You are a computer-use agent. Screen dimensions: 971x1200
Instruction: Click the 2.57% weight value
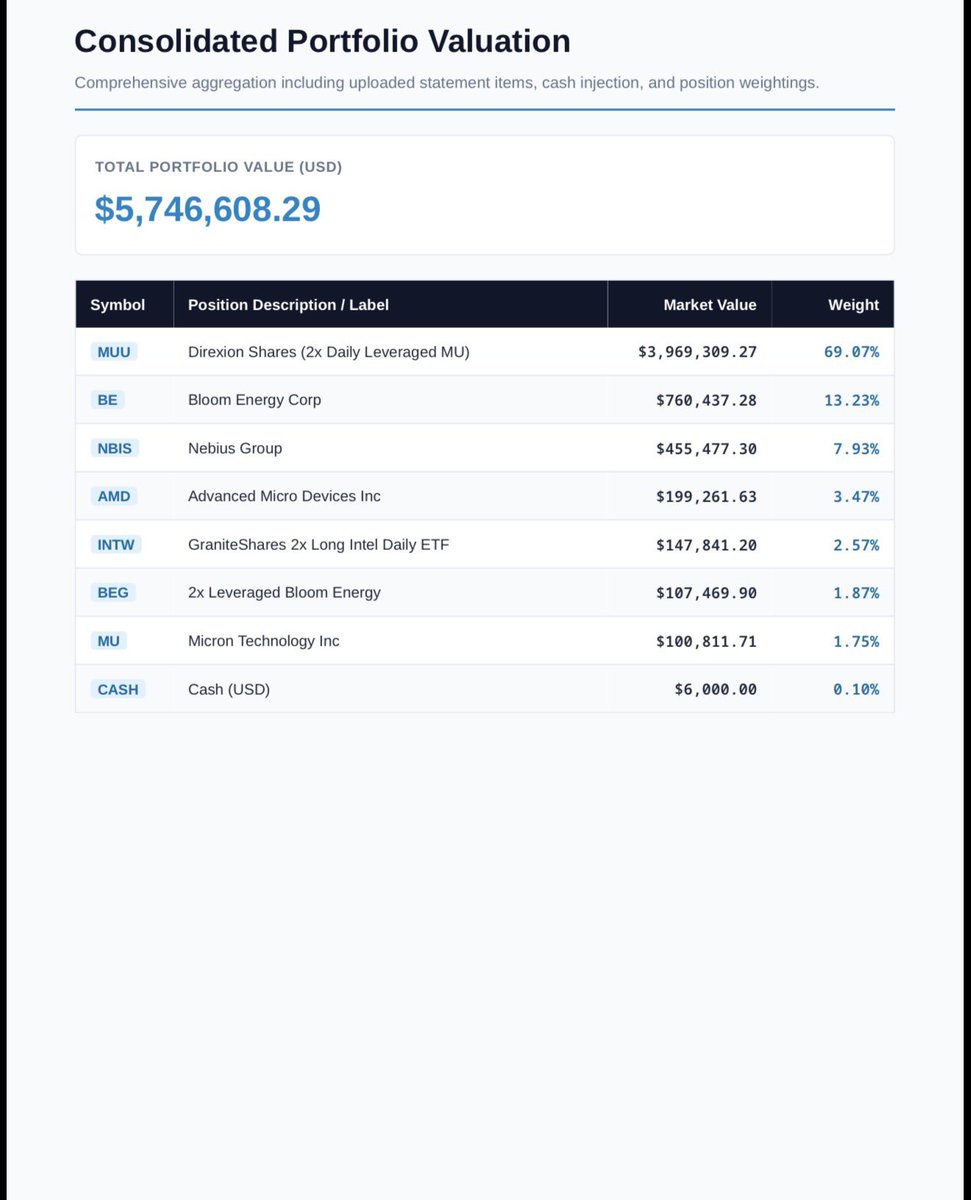tap(856, 544)
